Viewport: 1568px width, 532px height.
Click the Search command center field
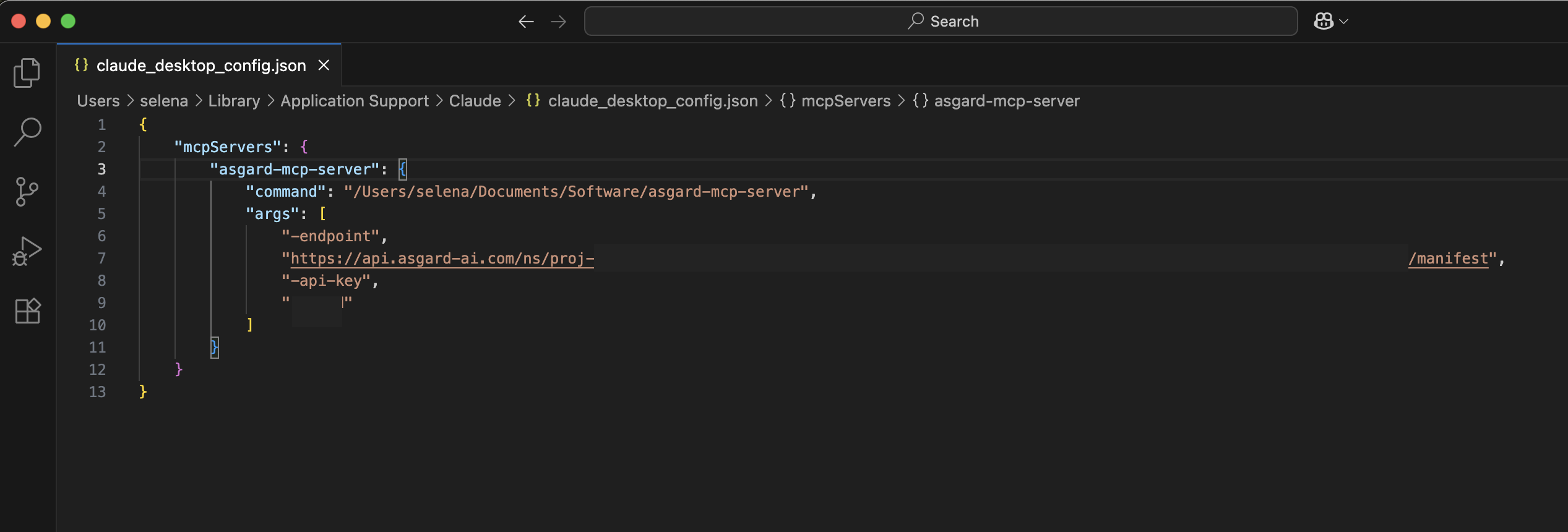(x=941, y=22)
